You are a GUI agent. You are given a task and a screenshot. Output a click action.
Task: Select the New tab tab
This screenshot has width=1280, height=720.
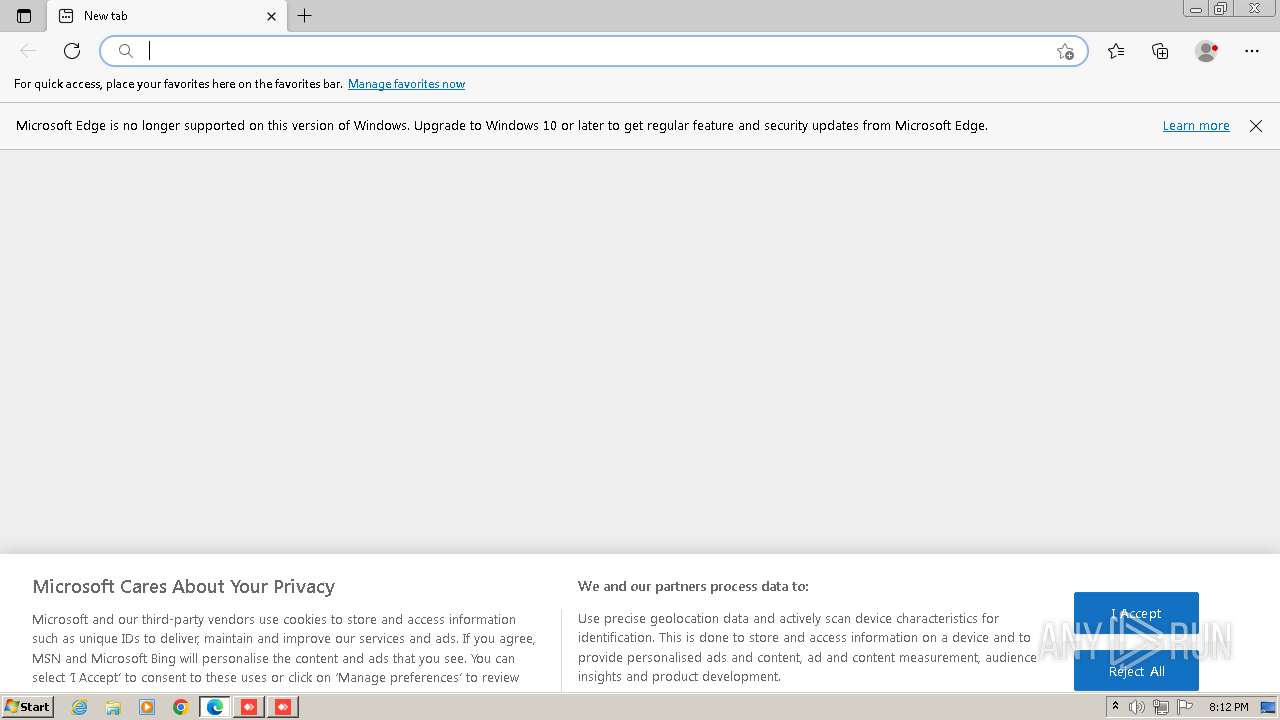point(167,16)
